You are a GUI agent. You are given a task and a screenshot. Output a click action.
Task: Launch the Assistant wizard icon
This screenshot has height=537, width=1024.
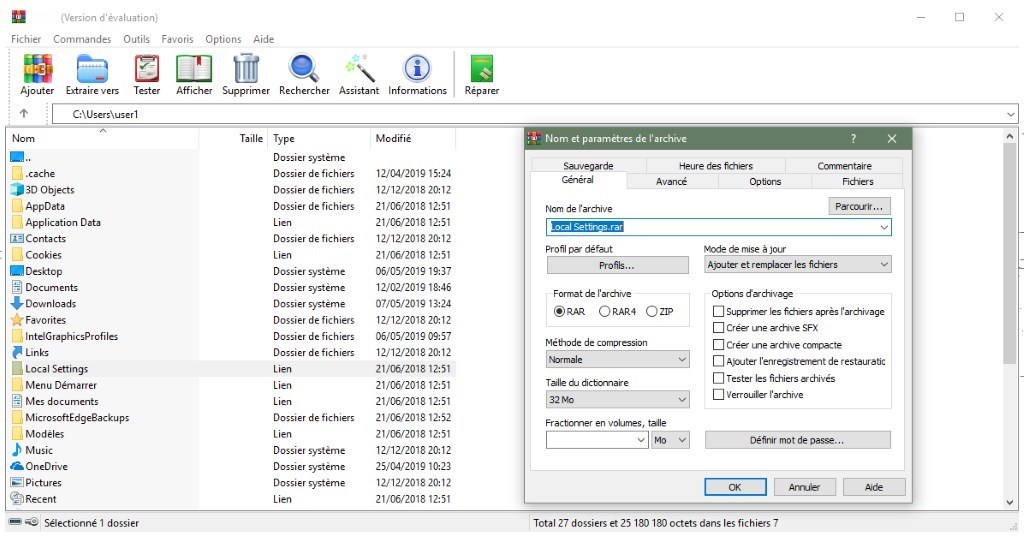coord(359,70)
